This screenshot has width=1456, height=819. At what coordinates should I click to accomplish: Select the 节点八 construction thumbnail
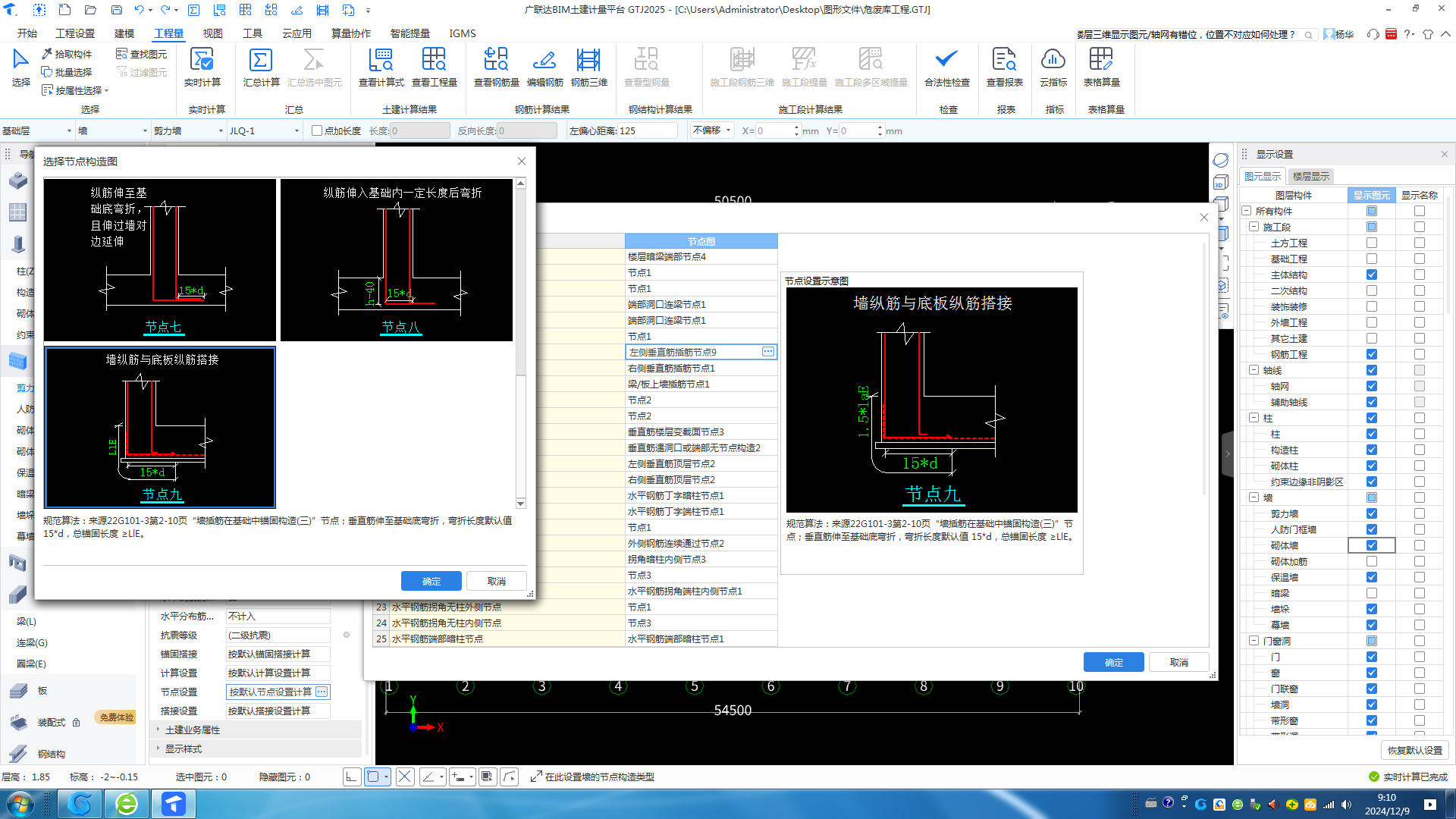pos(397,260)
